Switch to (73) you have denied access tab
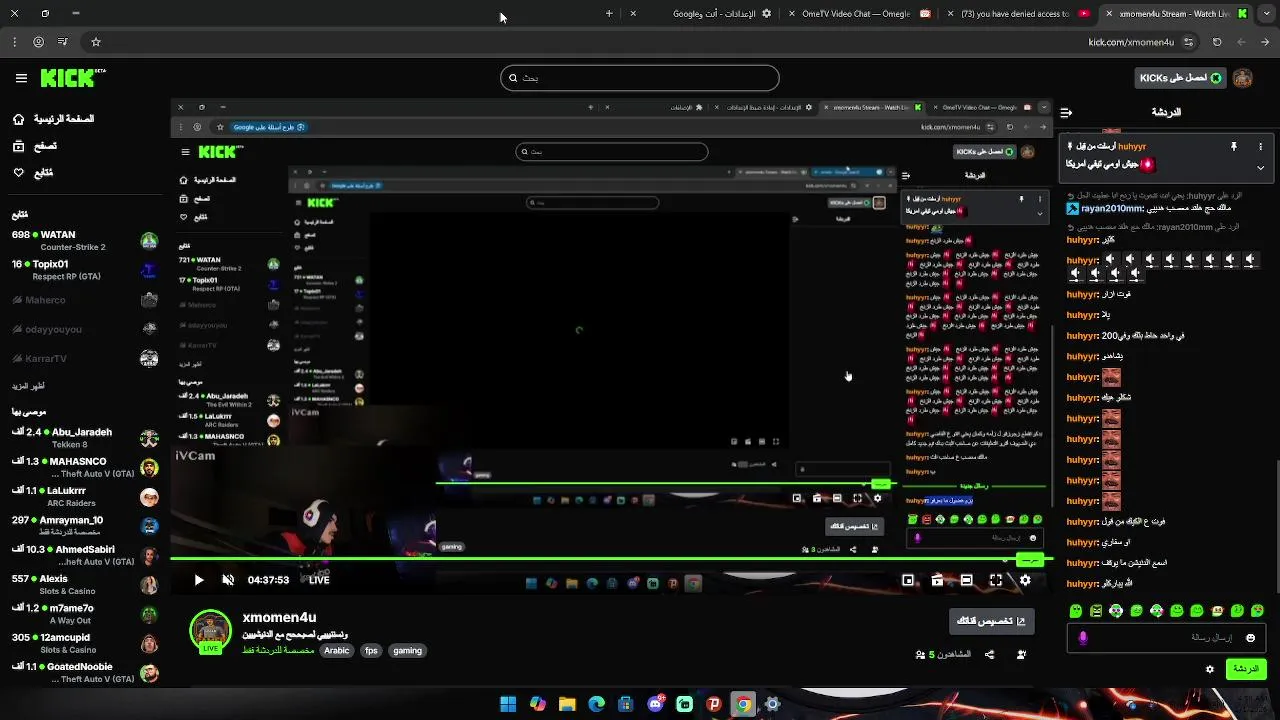1280x720 pixels. click(1018, 14)
